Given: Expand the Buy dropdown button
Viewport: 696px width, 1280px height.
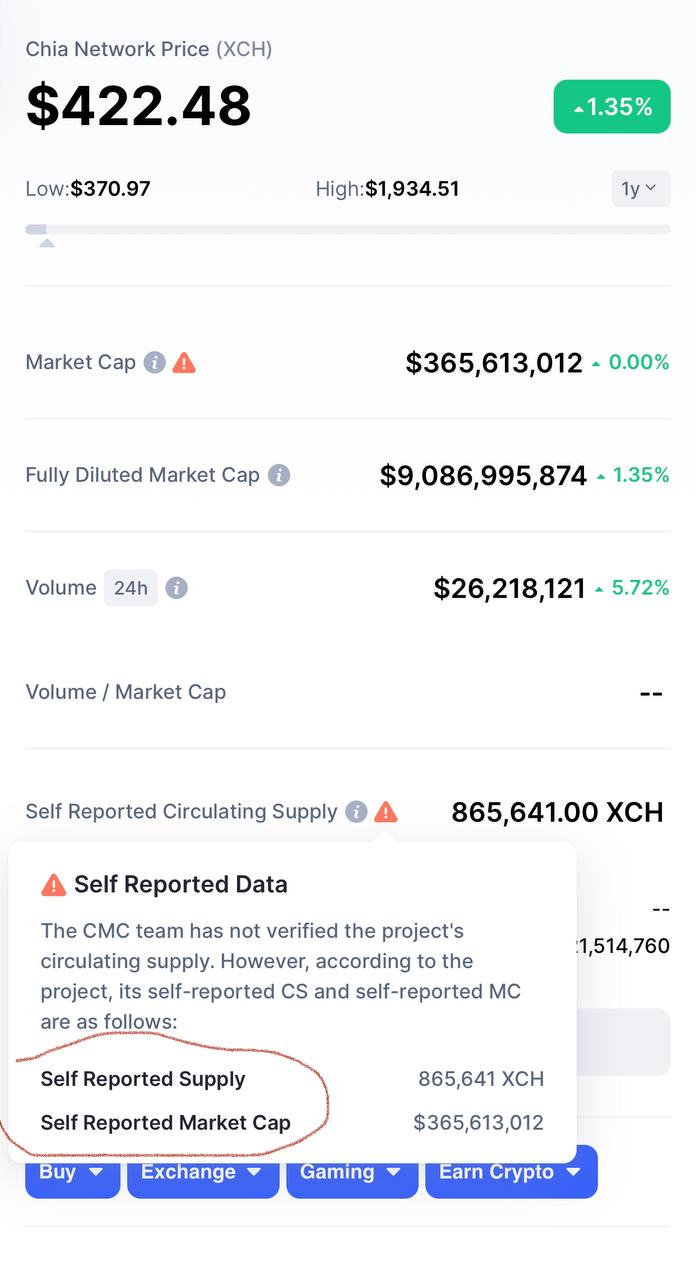Looking at the screenshot, I should point(73,1172).
